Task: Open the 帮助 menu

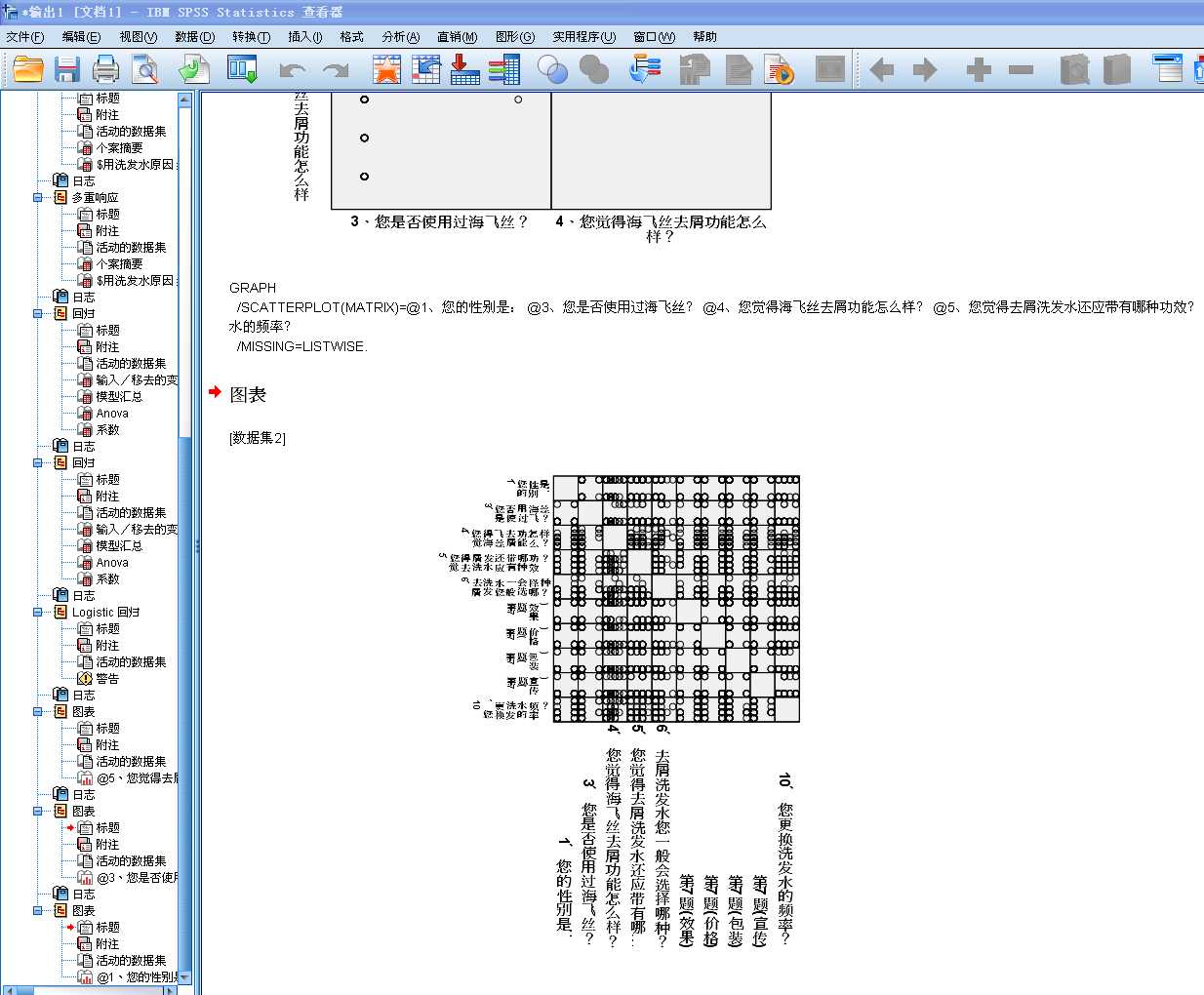Action: click(704, 37)
